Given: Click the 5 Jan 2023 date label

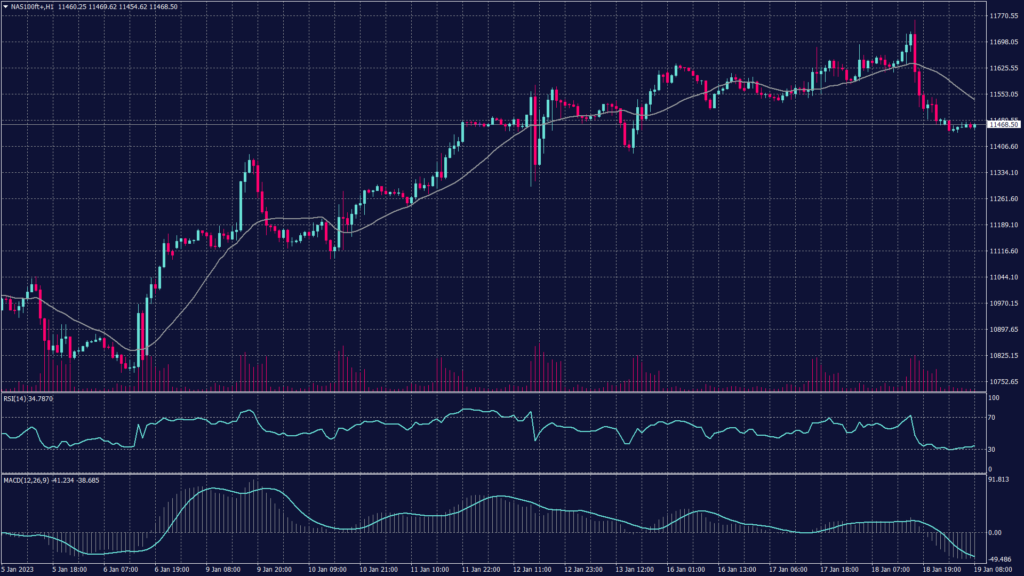Looking at the screenshot, I should (20, 568).
